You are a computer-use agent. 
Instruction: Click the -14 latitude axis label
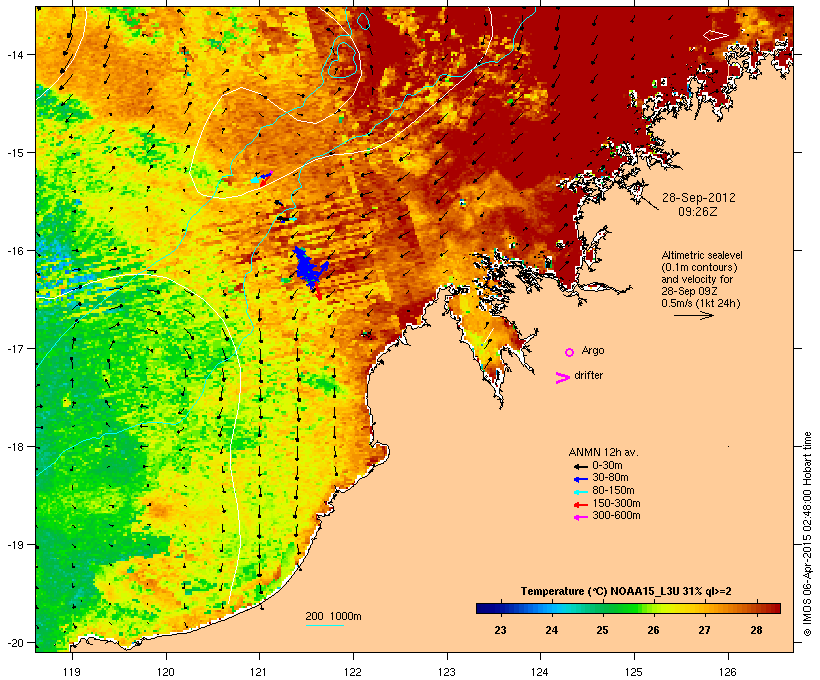click(14, 54)
